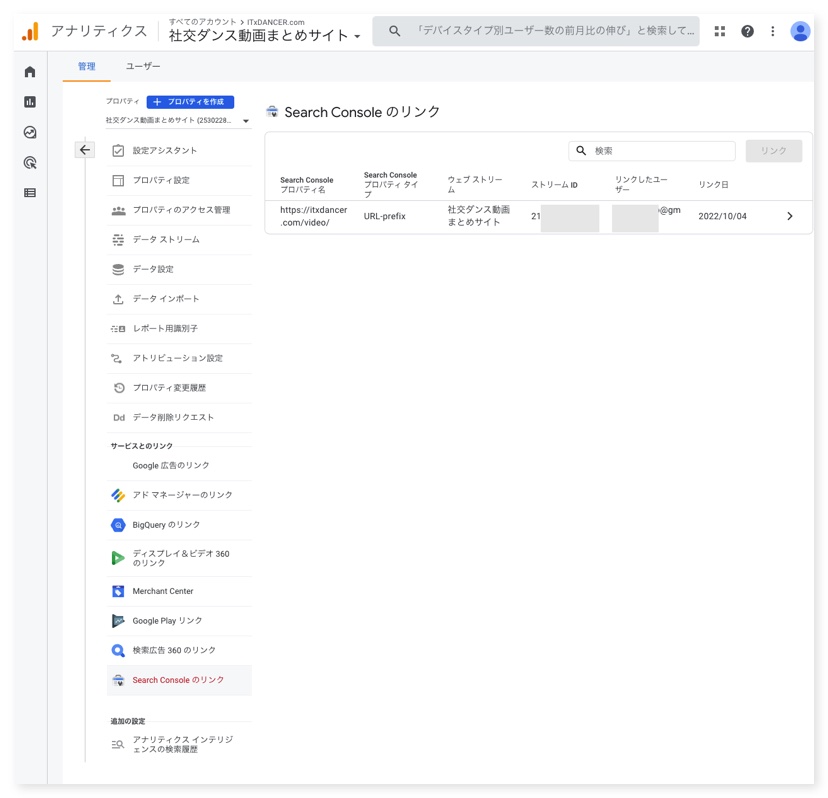The width and height of the screenshot is (828, 798).
Task: Open the Home icon in left rail
Action: click(30, 72)
